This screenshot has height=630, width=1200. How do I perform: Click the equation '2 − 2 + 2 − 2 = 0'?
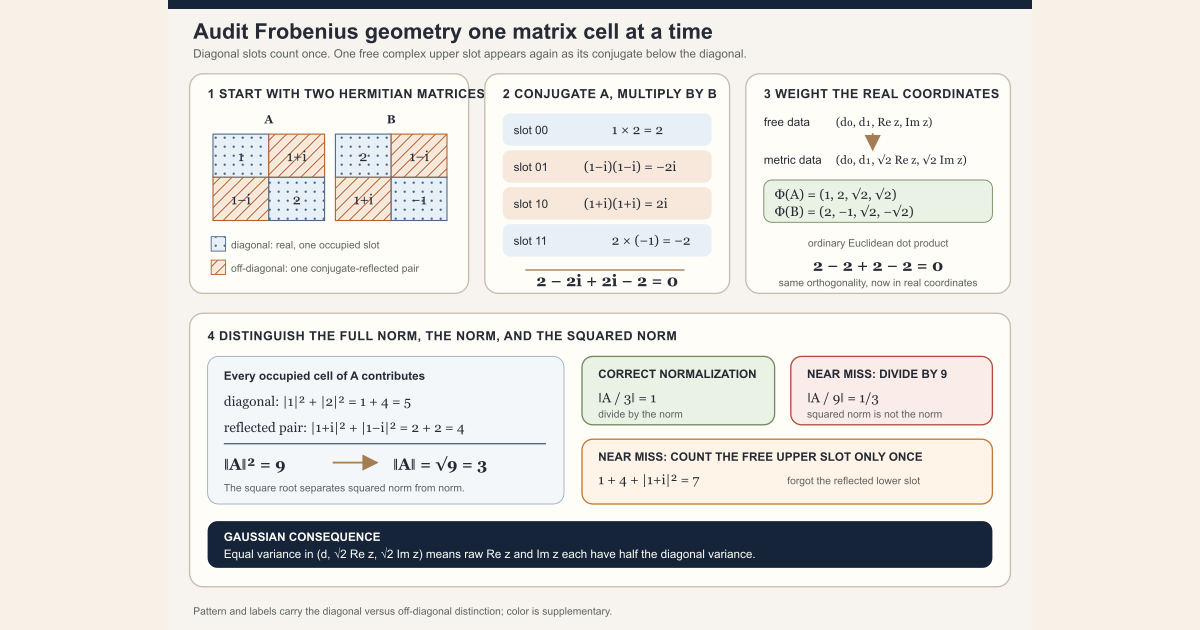point(878,266)
